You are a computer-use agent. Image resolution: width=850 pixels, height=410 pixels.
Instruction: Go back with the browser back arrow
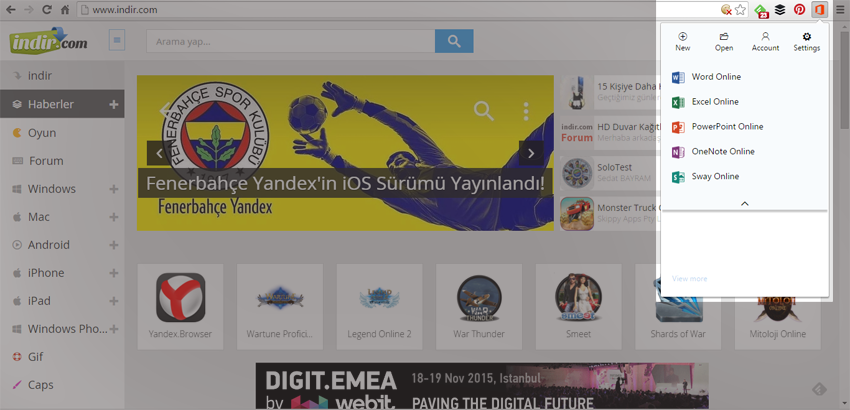tap(10, 9)
